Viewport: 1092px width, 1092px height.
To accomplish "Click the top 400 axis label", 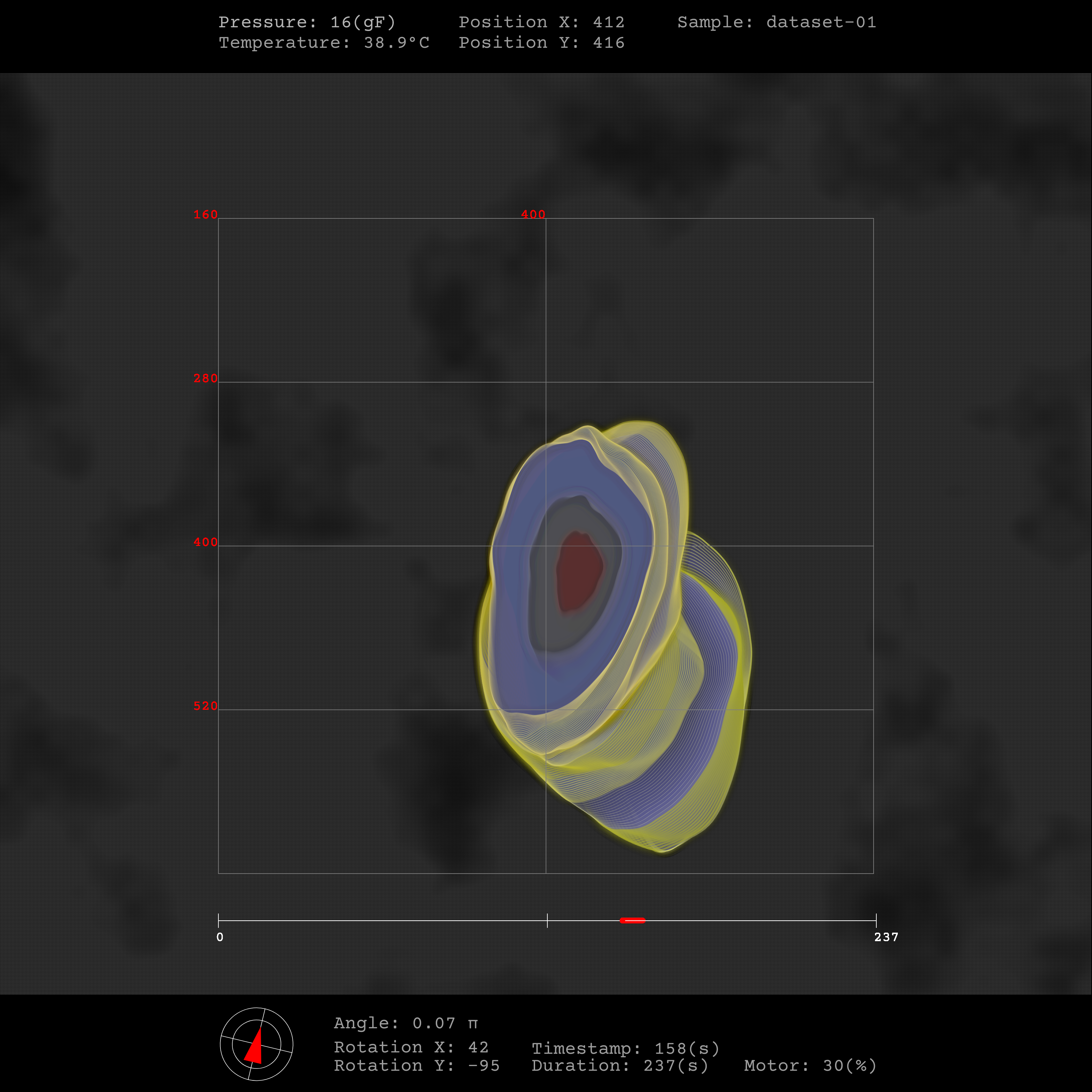I will pos(532,215).
